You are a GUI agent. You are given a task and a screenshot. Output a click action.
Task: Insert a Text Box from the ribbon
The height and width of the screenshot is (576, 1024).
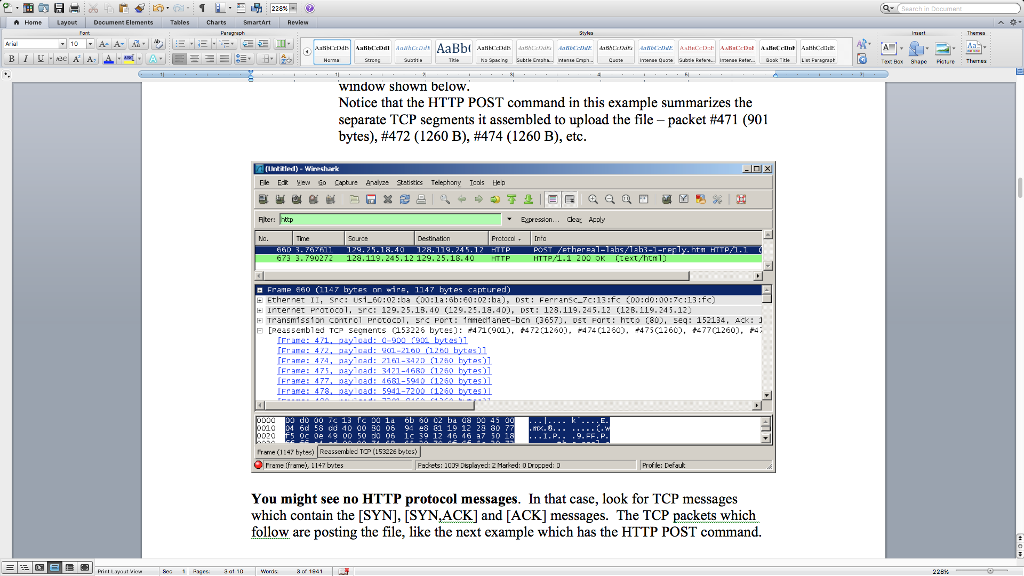tap(888, 49)
